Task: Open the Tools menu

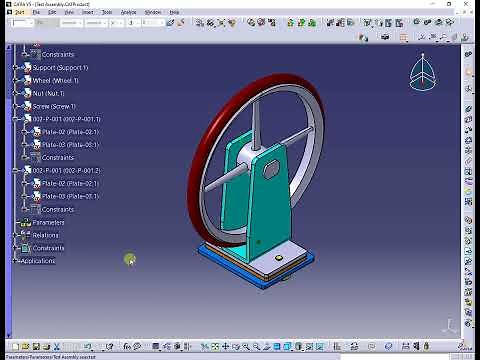Action: tap(107, 12)
